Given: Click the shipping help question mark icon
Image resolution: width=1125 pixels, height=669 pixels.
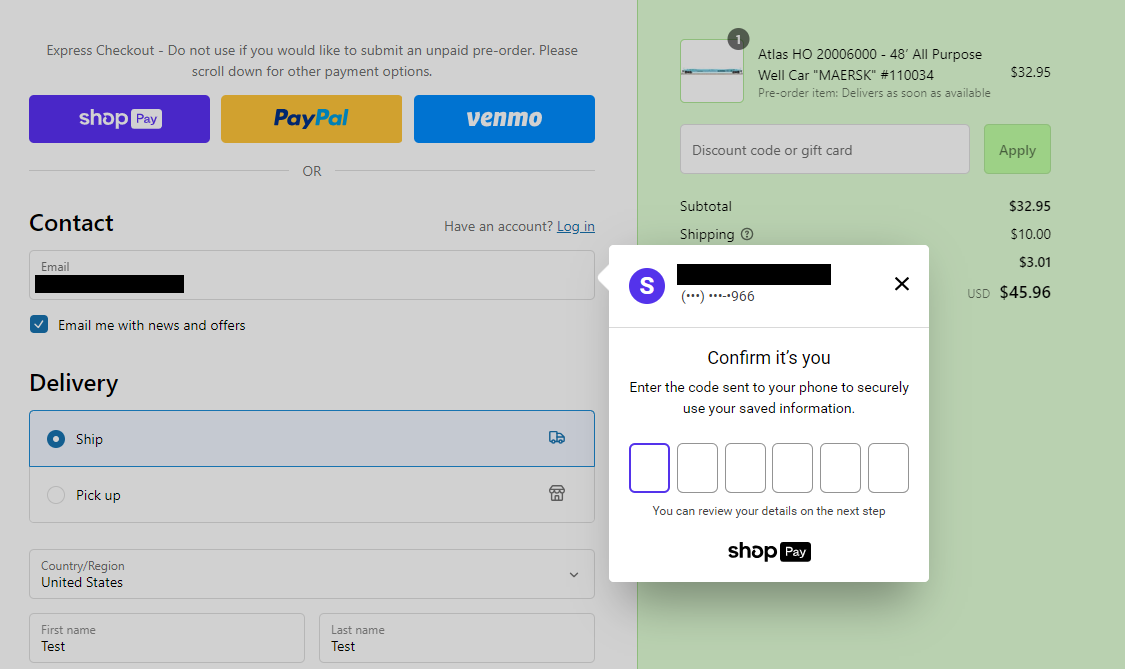Looking at the screenshot, I should (x=747, y=234).
